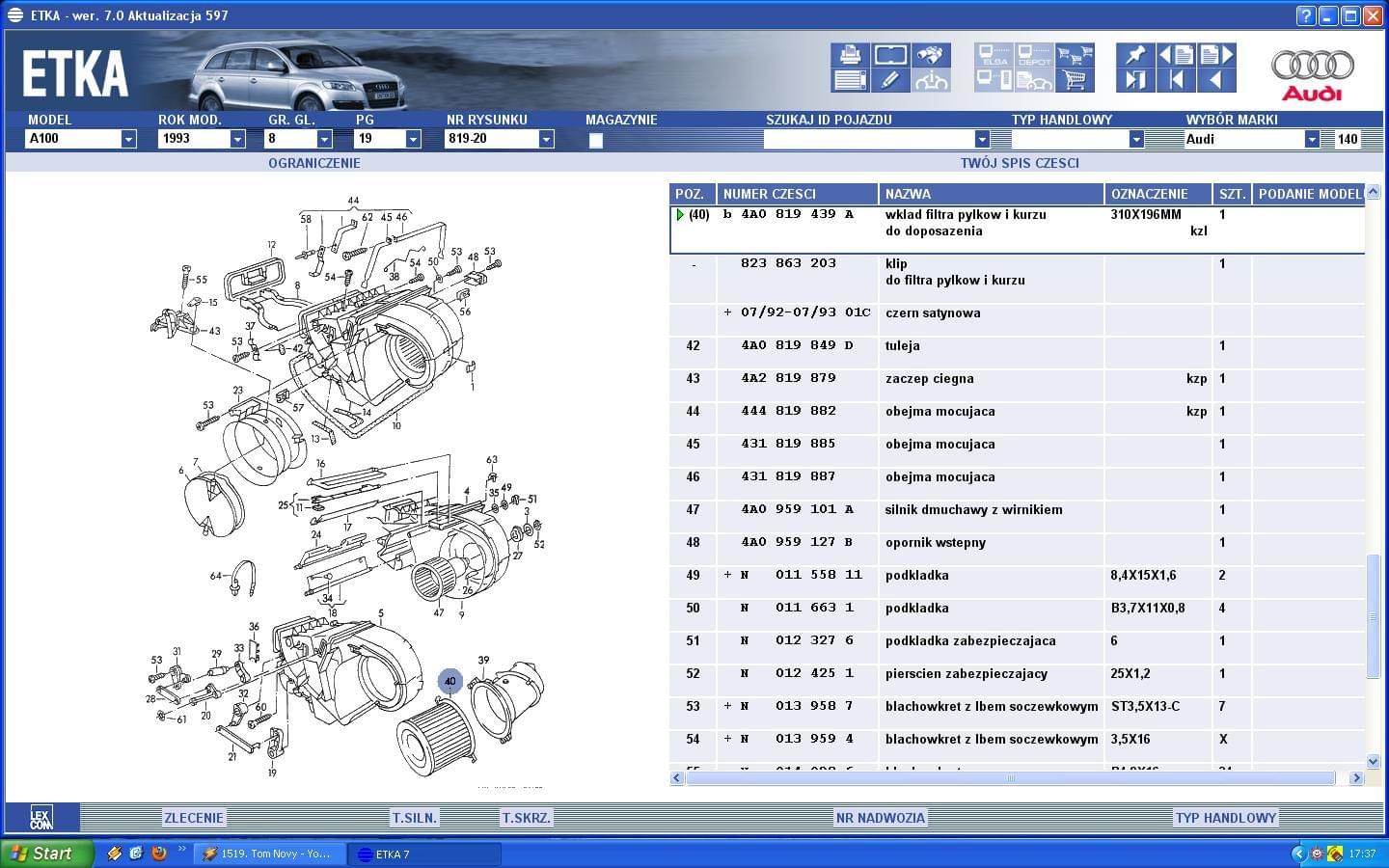Open the Windows Start menu
This screenshot has height=868, width=1389.
tap(47, 854)
